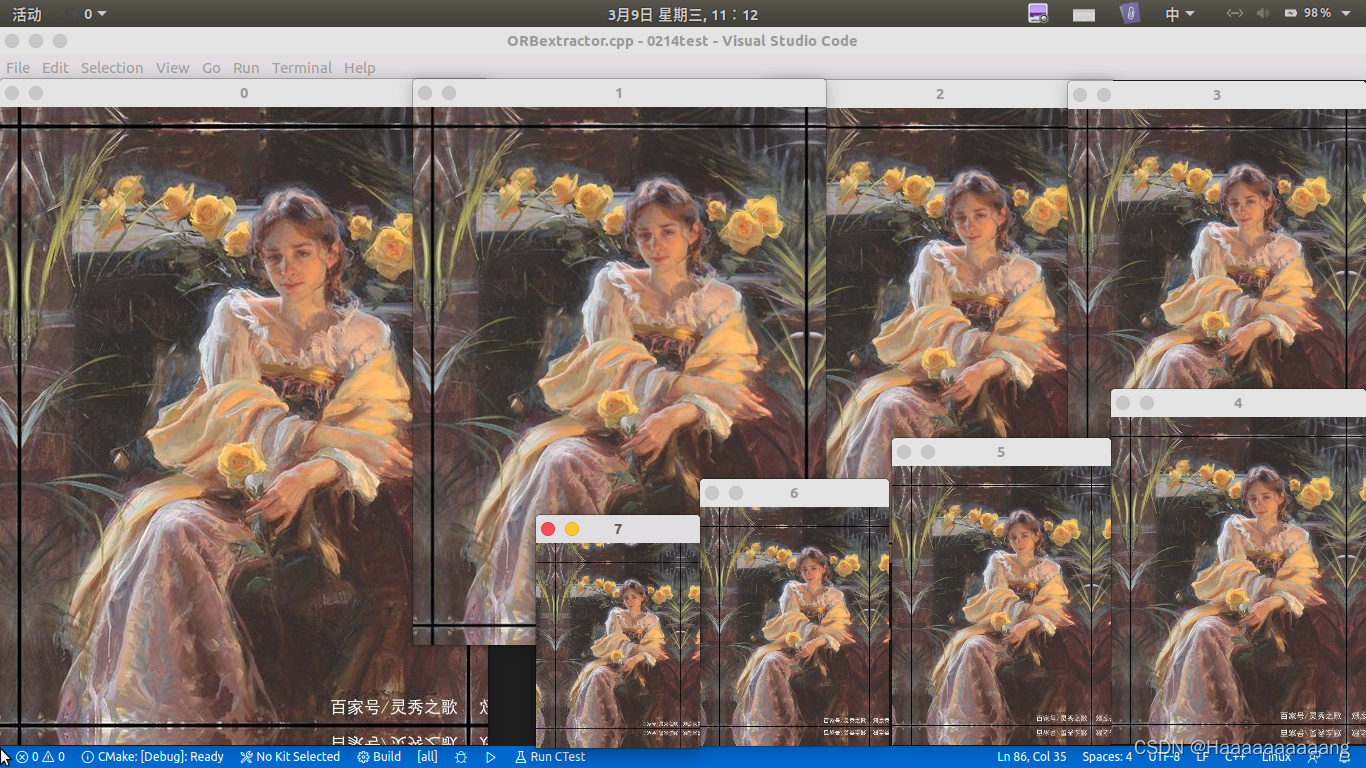Click Run CTest in status bar

click(x=550, y=757)
